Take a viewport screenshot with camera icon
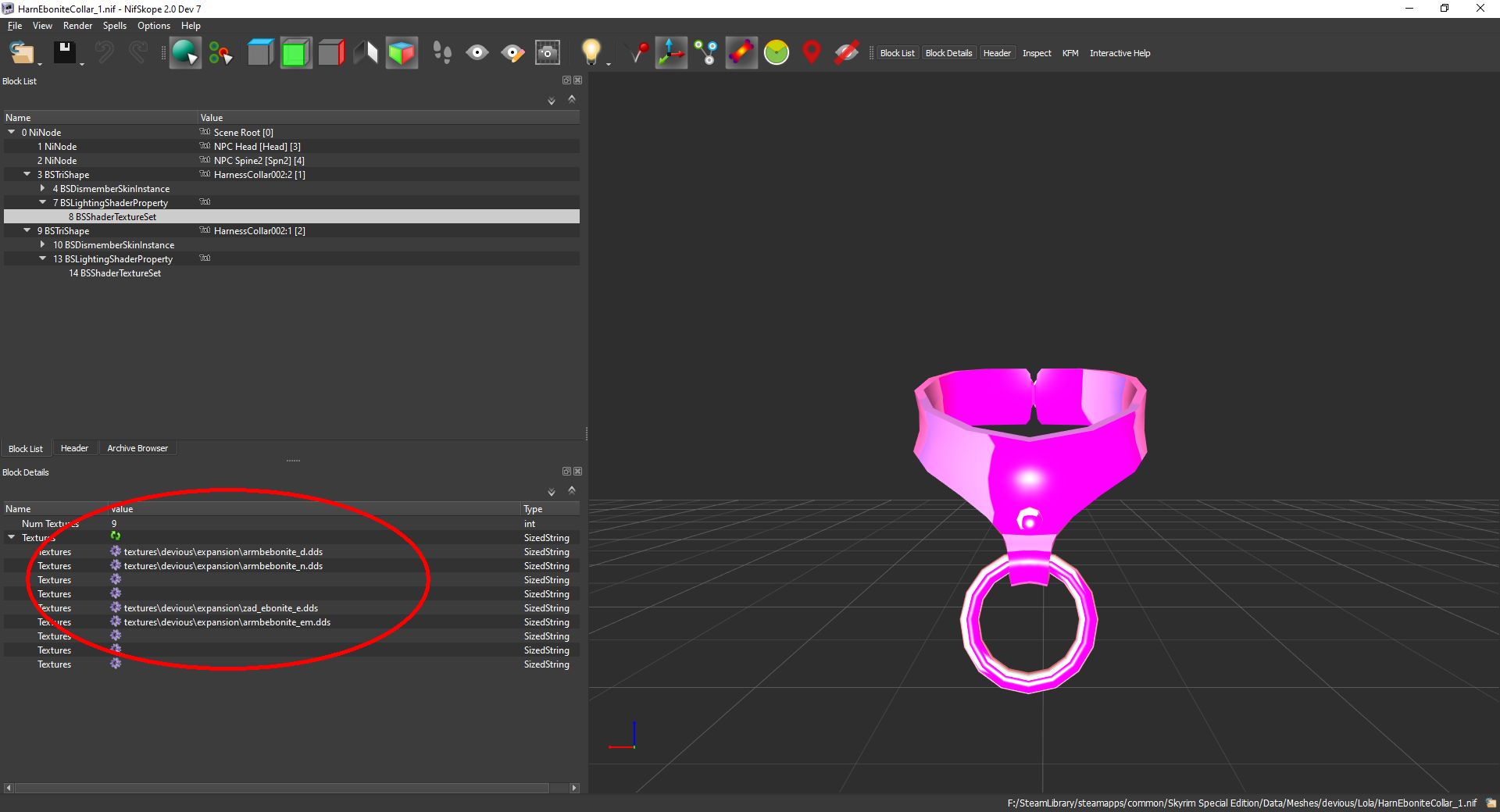The height and width of the screenshot is (812, 1500). click(548, 53)
